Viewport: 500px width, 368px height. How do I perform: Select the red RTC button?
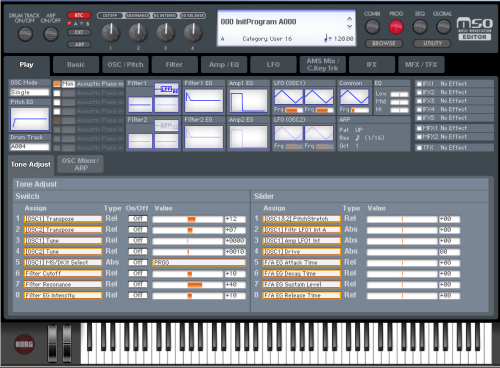point(79,15)
